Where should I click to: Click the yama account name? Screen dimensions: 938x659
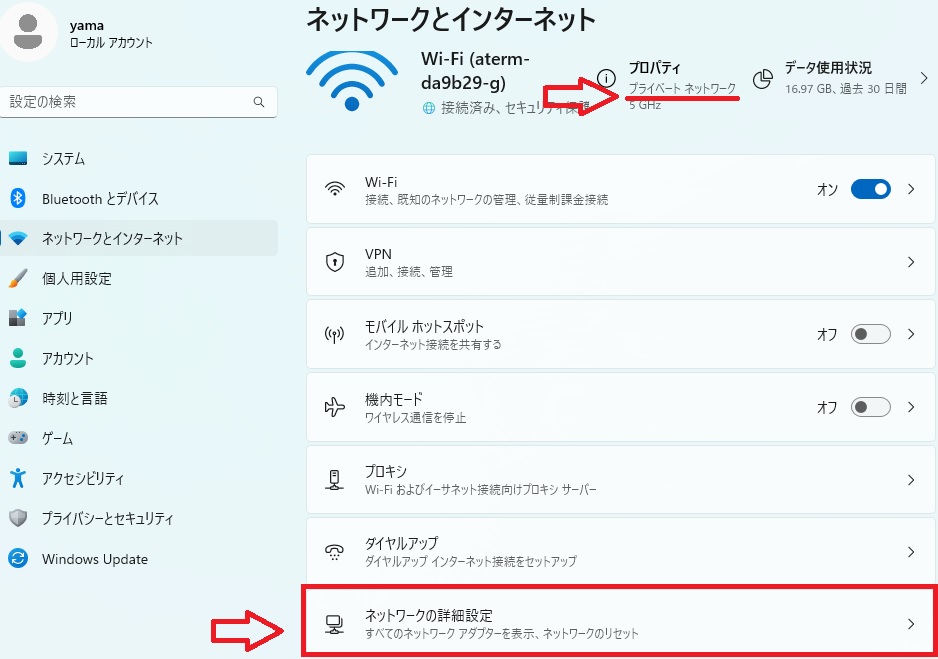click(87, 26)
